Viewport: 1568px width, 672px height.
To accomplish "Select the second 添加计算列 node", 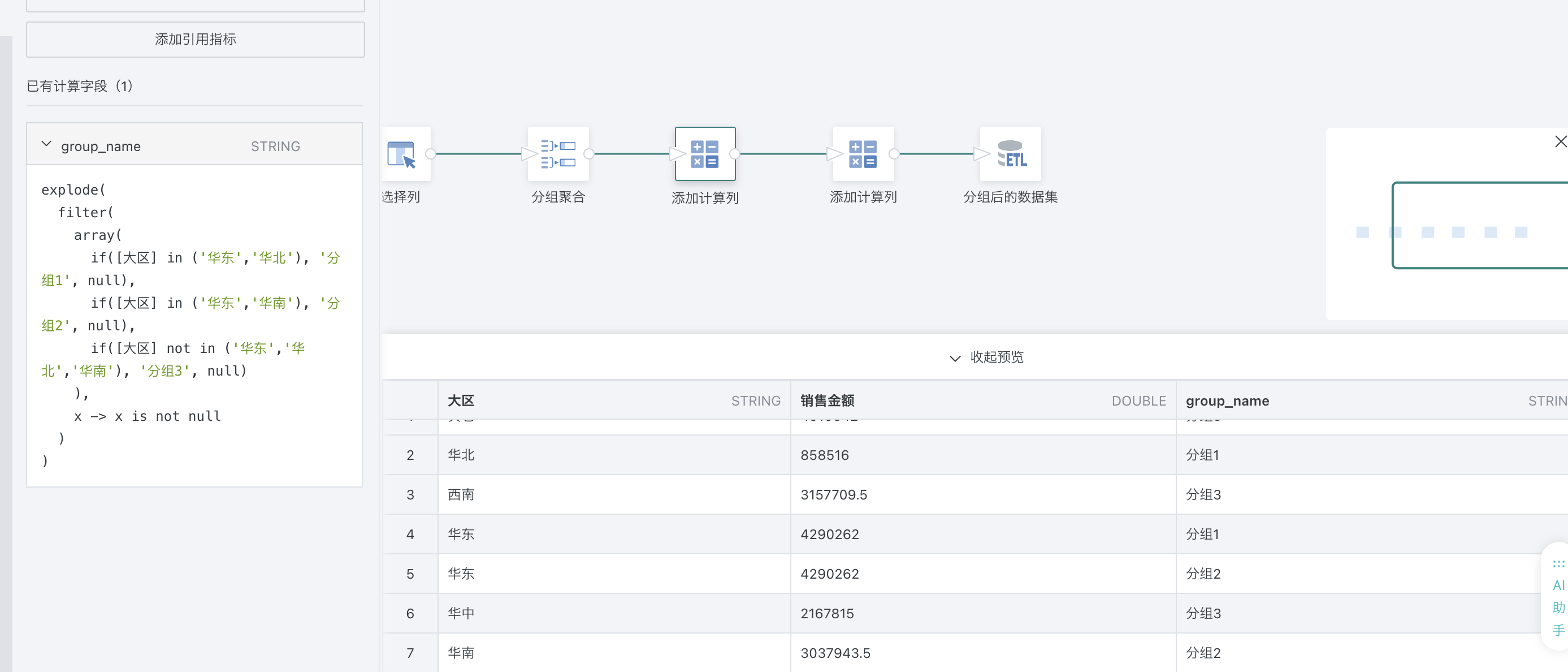I will click(x=863, y=154).
